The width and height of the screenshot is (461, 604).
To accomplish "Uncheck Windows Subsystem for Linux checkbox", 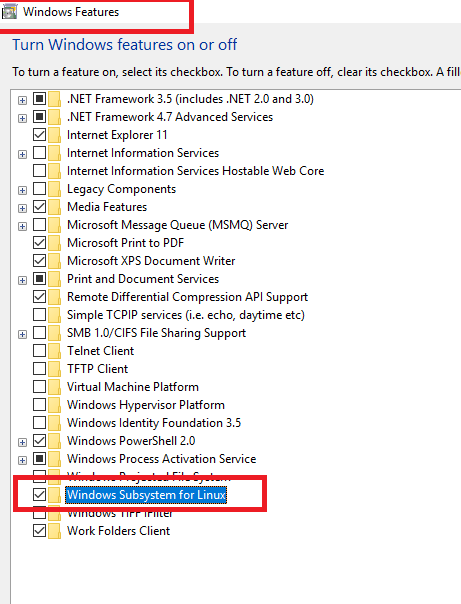I will point(39,495).
